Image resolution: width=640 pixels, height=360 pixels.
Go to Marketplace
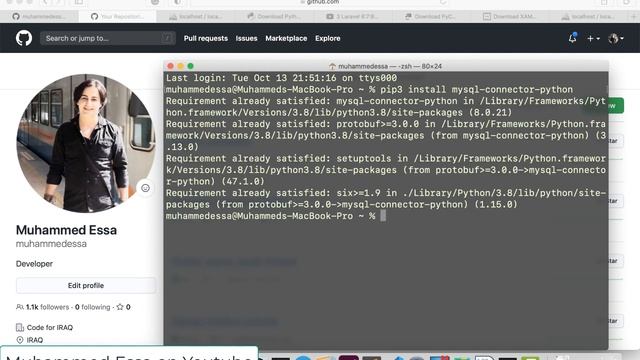click(286, 38)
